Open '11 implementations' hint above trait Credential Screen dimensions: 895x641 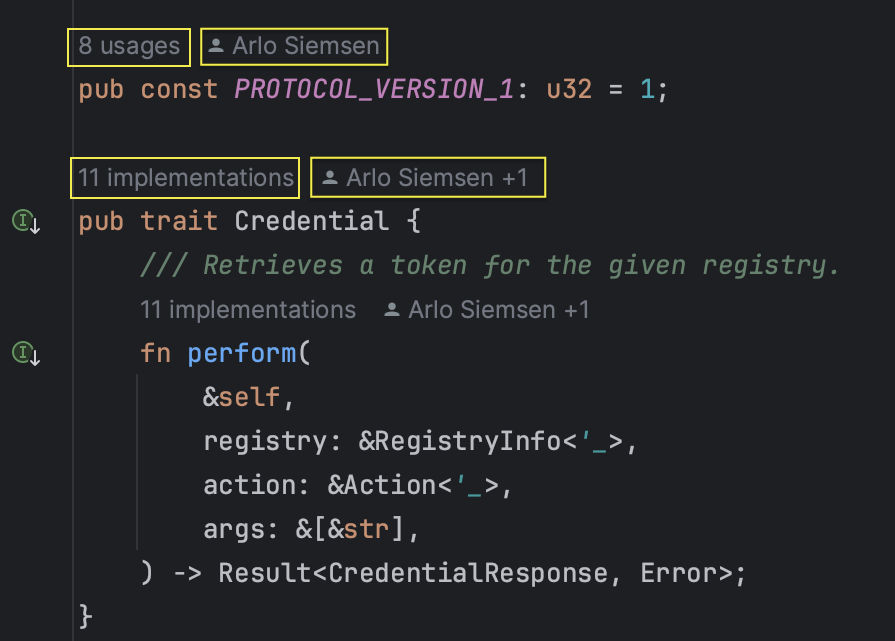pyautogui.click(x=184, y=177)
